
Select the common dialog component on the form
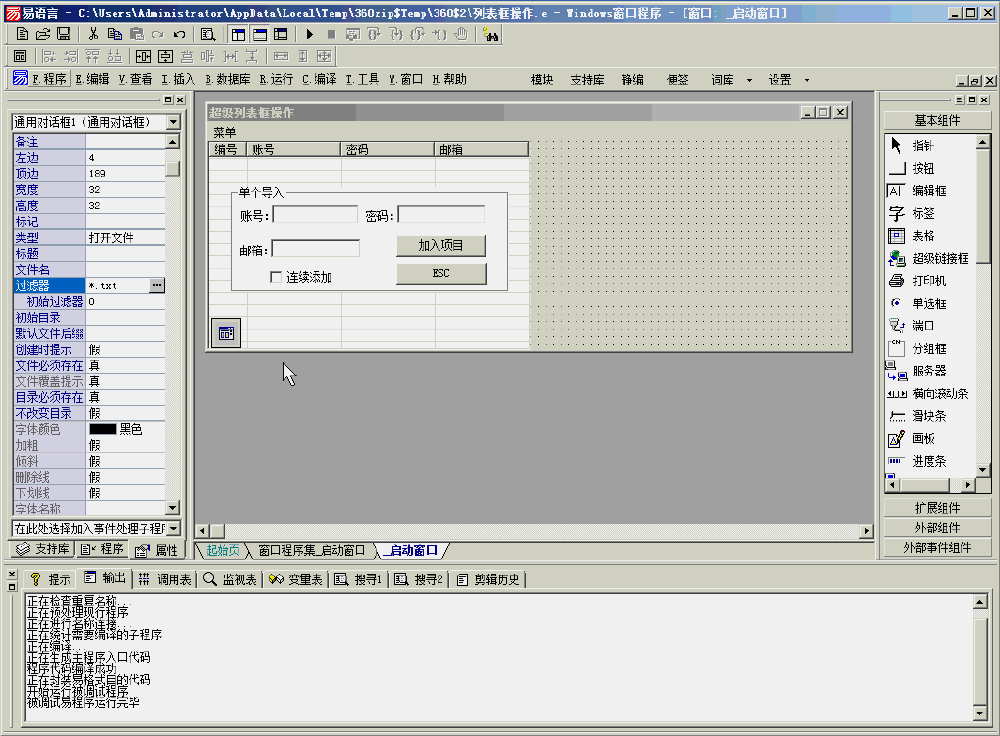point(226,333)
